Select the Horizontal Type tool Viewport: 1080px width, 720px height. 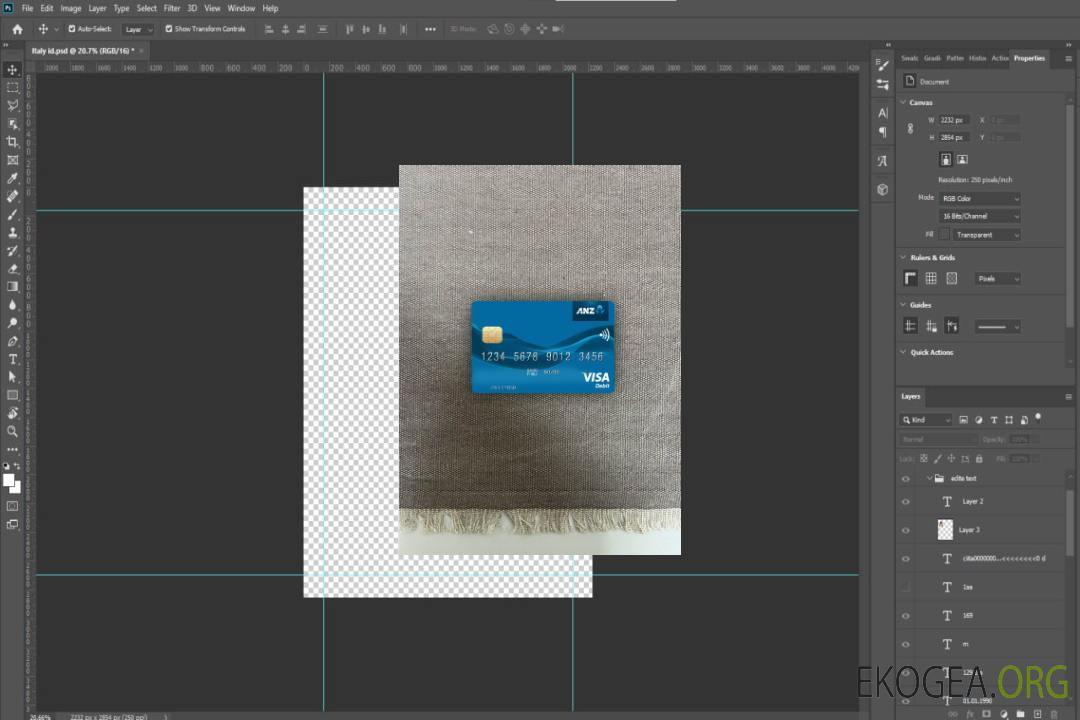(12, 359)
